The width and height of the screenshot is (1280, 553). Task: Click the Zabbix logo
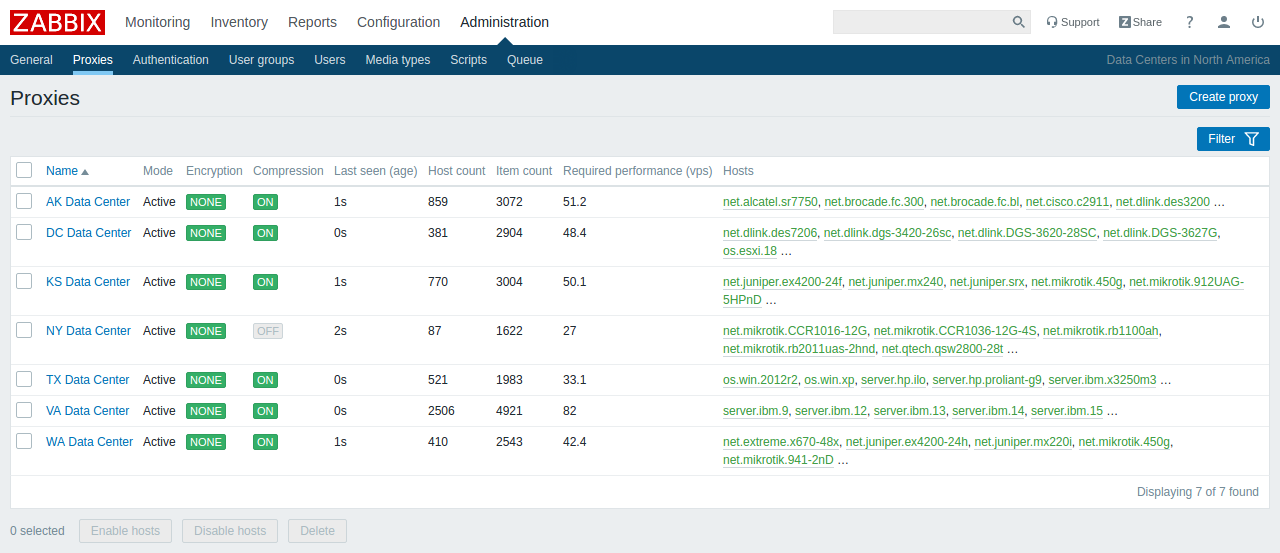point(57,22)
